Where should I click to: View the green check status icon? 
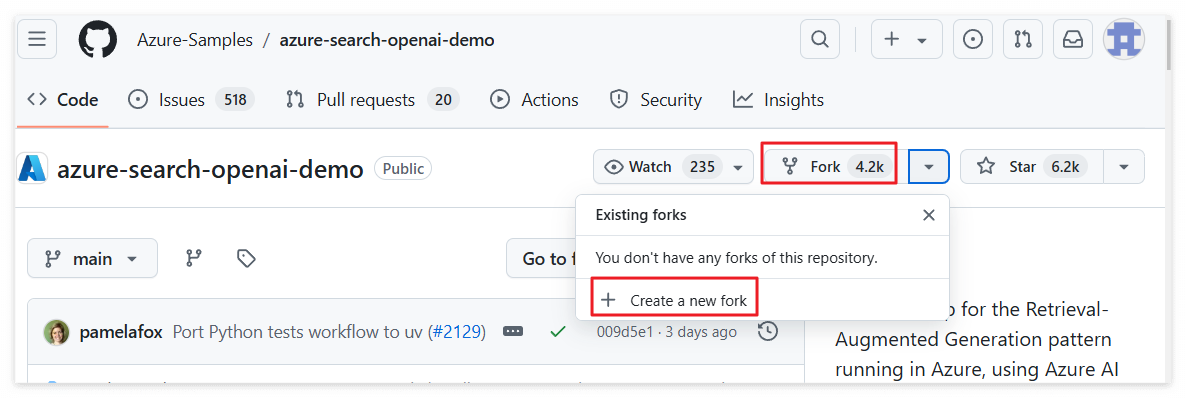tap(558, 331)
